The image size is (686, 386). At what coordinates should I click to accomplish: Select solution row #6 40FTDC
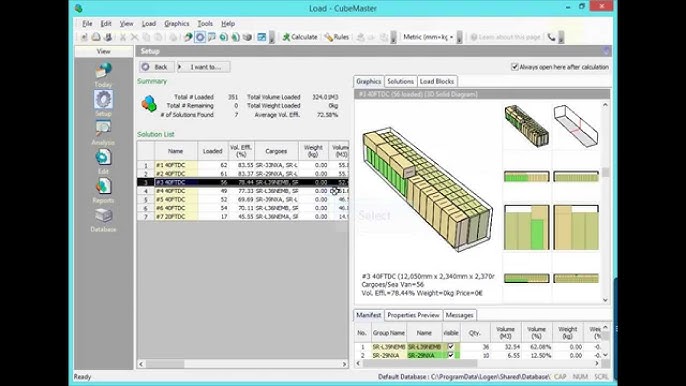click(x=243, y=208)
